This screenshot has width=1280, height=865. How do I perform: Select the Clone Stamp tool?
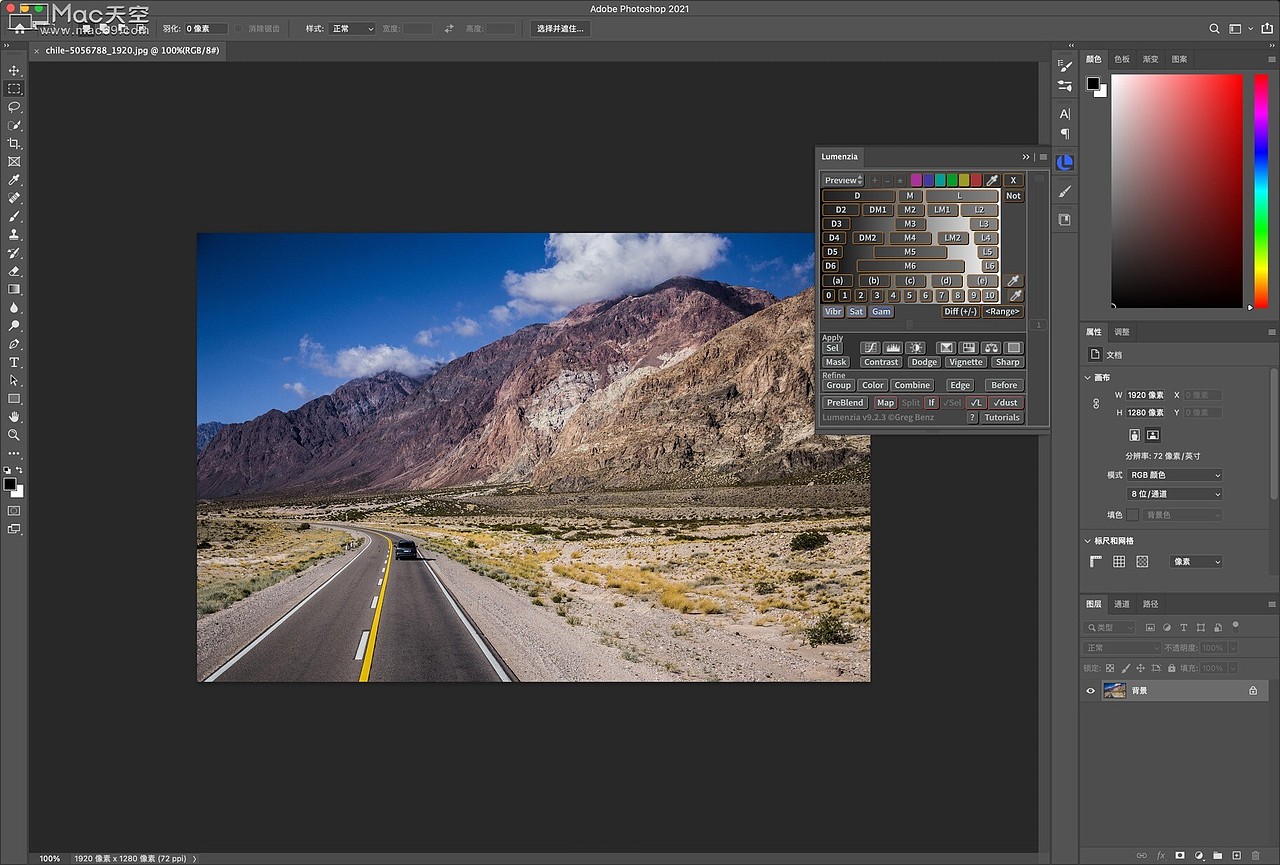[14, 235]
